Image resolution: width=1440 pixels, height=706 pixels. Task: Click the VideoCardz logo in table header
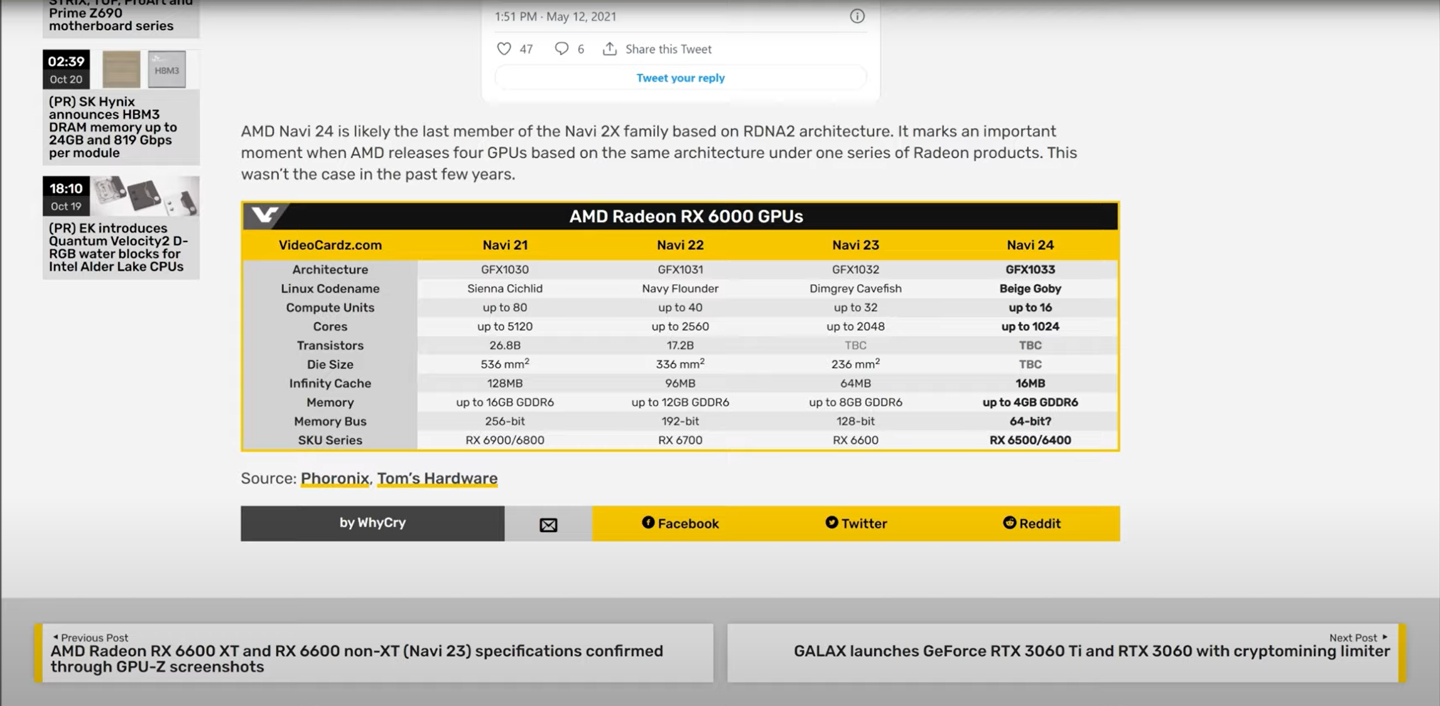[x=268, y=216]
